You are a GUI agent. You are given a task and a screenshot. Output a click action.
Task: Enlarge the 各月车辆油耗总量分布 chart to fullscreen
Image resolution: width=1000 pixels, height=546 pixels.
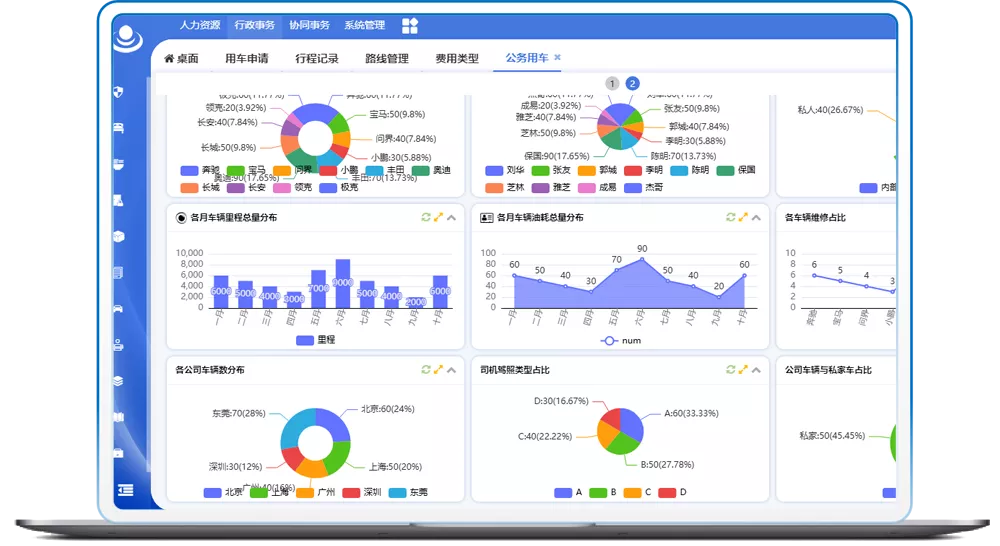(743, 218)
